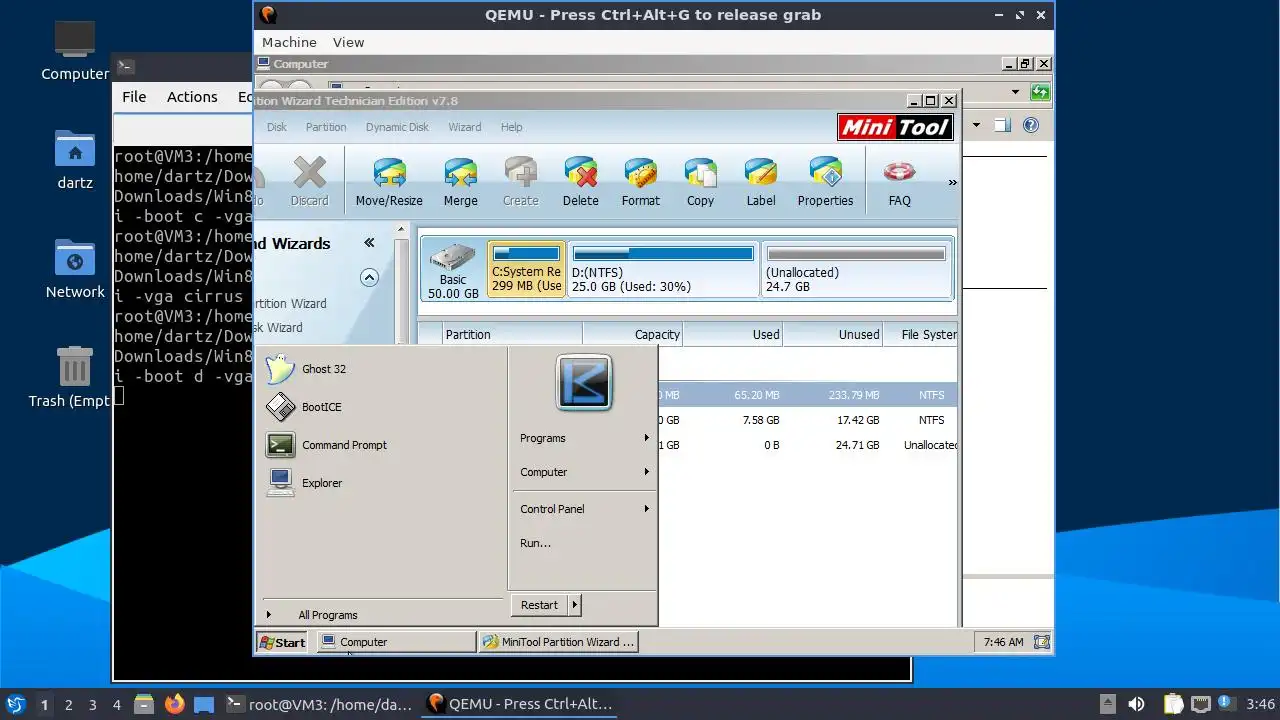Viewport: 1280px width, 720px height.
Task: Open the Wizard menu in MiniTool
Action: tap(464, 127)
